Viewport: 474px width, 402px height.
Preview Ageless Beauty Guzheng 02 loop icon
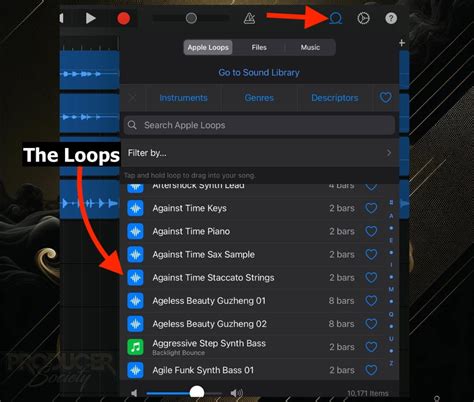tap(135, 324)
